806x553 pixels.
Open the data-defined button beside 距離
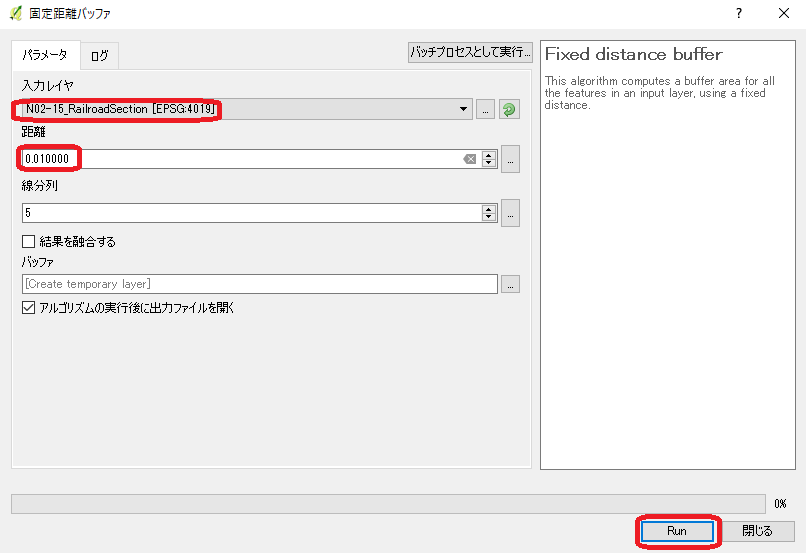(510, 159)
